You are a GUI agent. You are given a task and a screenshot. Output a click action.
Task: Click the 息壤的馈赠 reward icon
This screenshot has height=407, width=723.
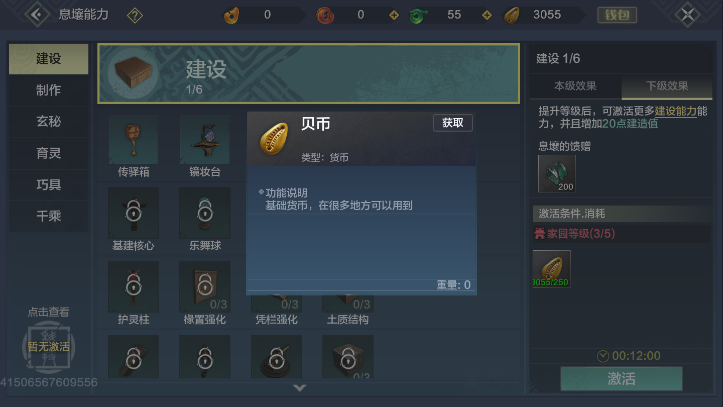(557, 174)
